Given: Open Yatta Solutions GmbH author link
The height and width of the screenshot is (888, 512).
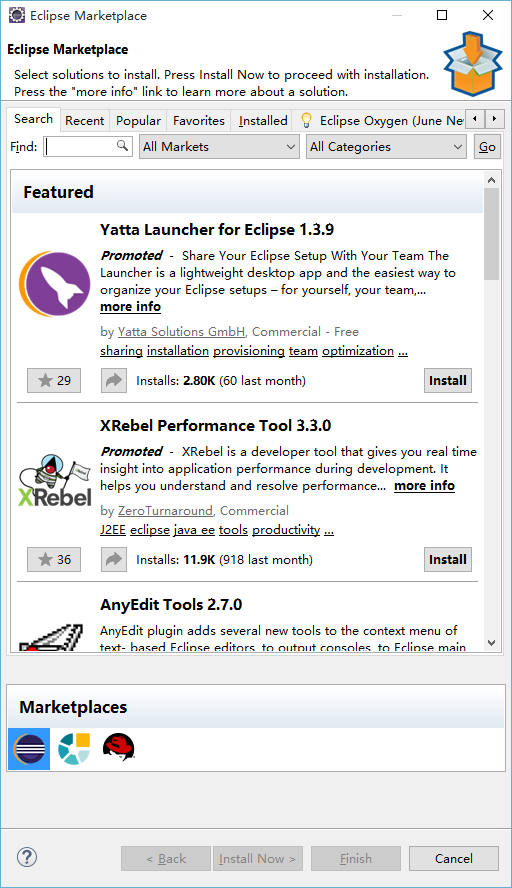Looking at the screenshot, I should 181,332.
